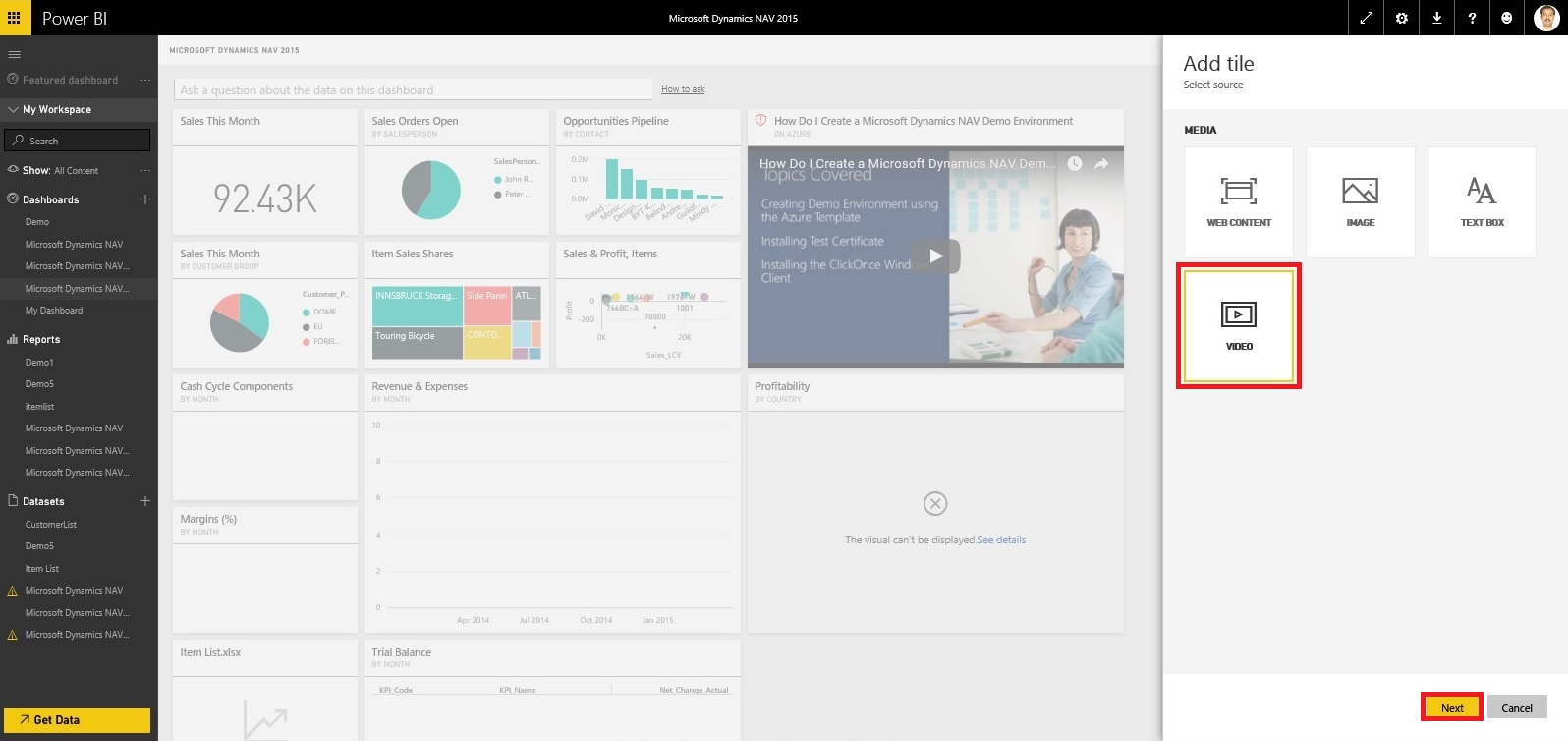Click the Next button
The height and width of the screenshot is (741, 1568).
click(1451, 708)
